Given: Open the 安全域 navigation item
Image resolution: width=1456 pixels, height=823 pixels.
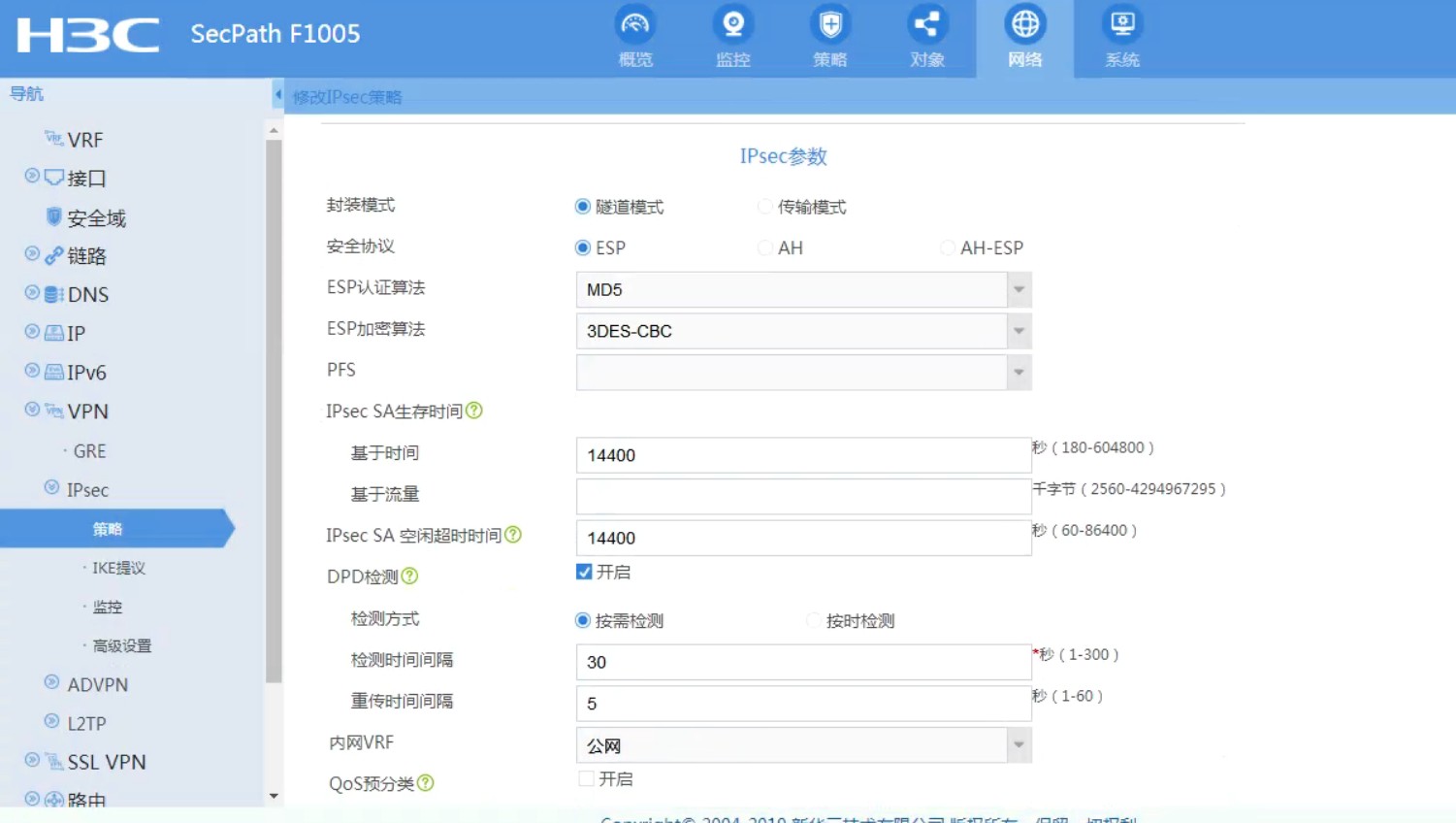Looking at the screenshot, I should point(96,218).
